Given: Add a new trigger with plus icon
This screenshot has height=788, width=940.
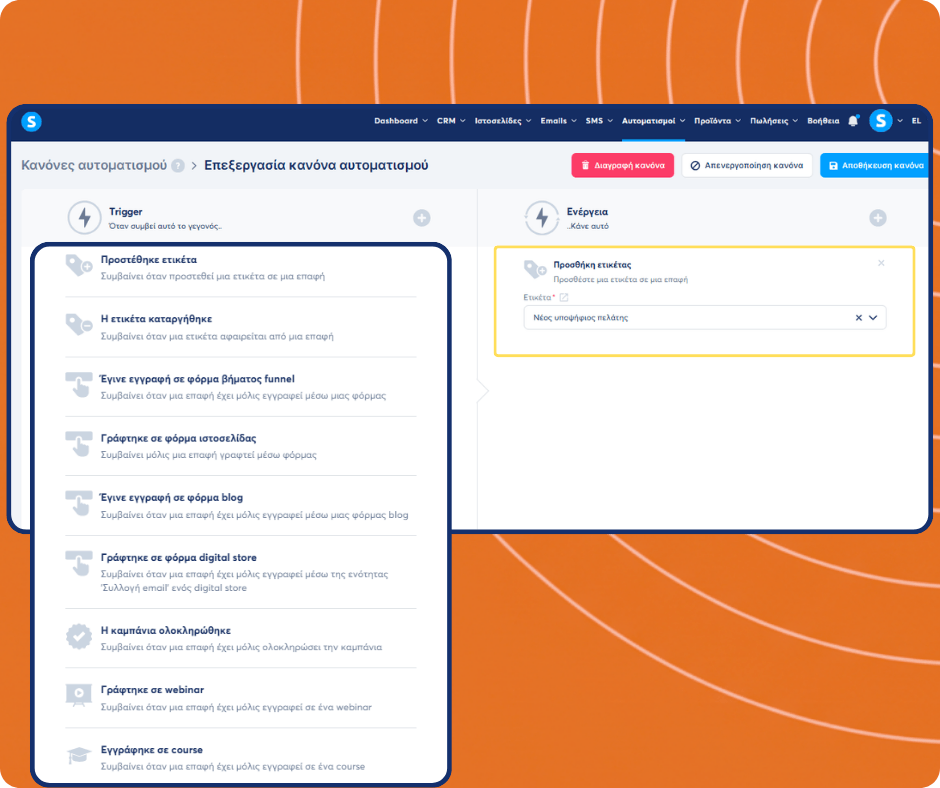Looking at the screenshot, I should coord(421,218).
